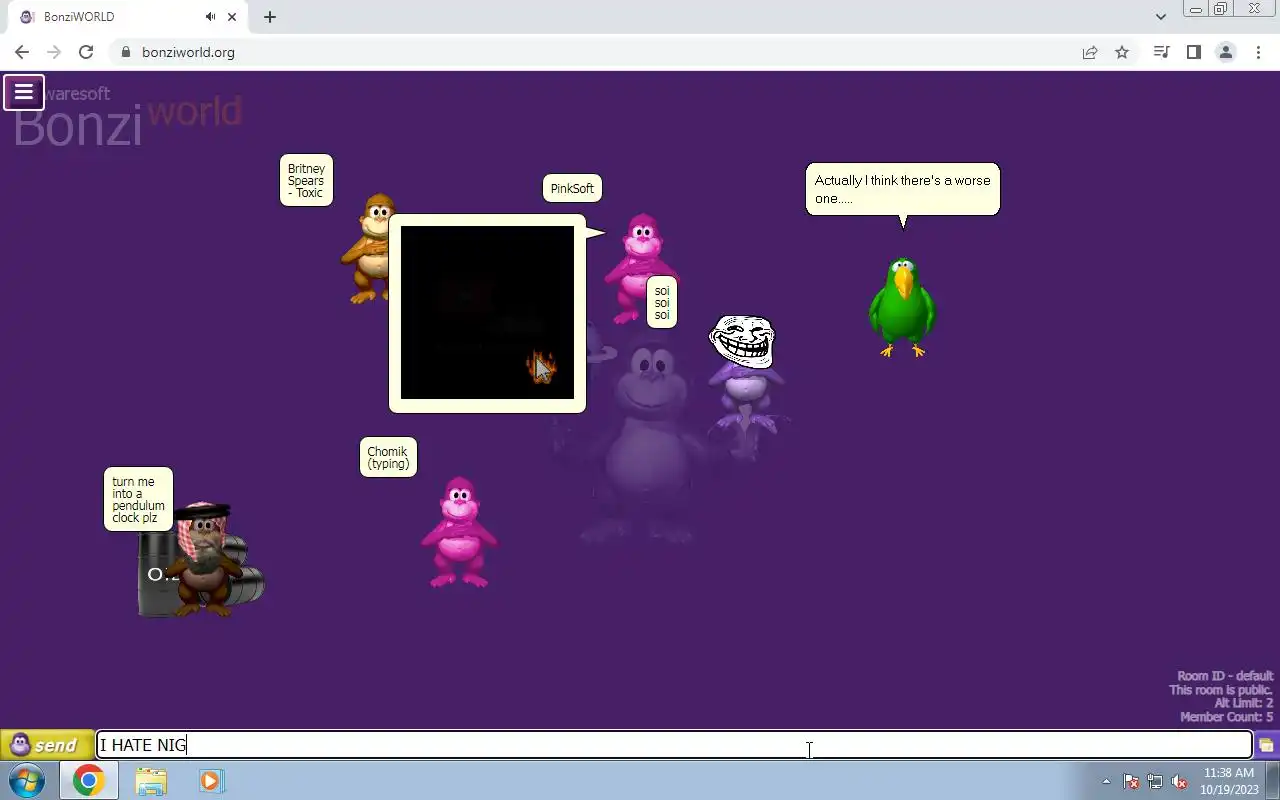Click the 'Member Count: 5' text
Screen dimensions: 1280x800
[1227, 717]
